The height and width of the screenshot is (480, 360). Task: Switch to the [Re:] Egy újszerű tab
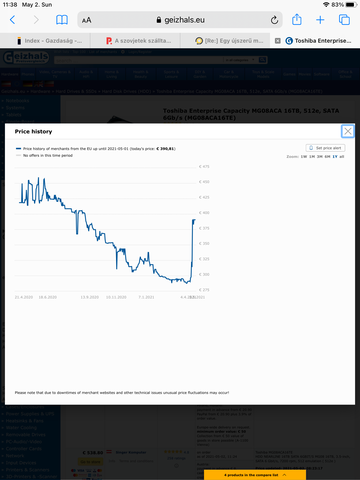click(225, 41)
